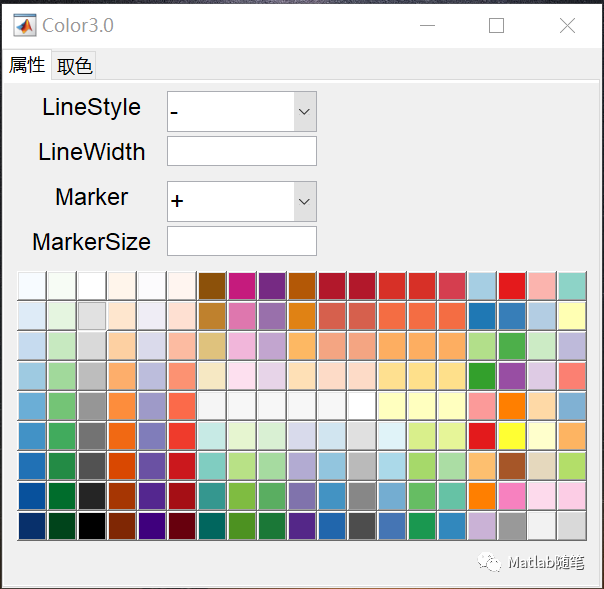Switch to the 取色 tab
The width and height of the screenshot is (604, 589).
tap(75, 66)
